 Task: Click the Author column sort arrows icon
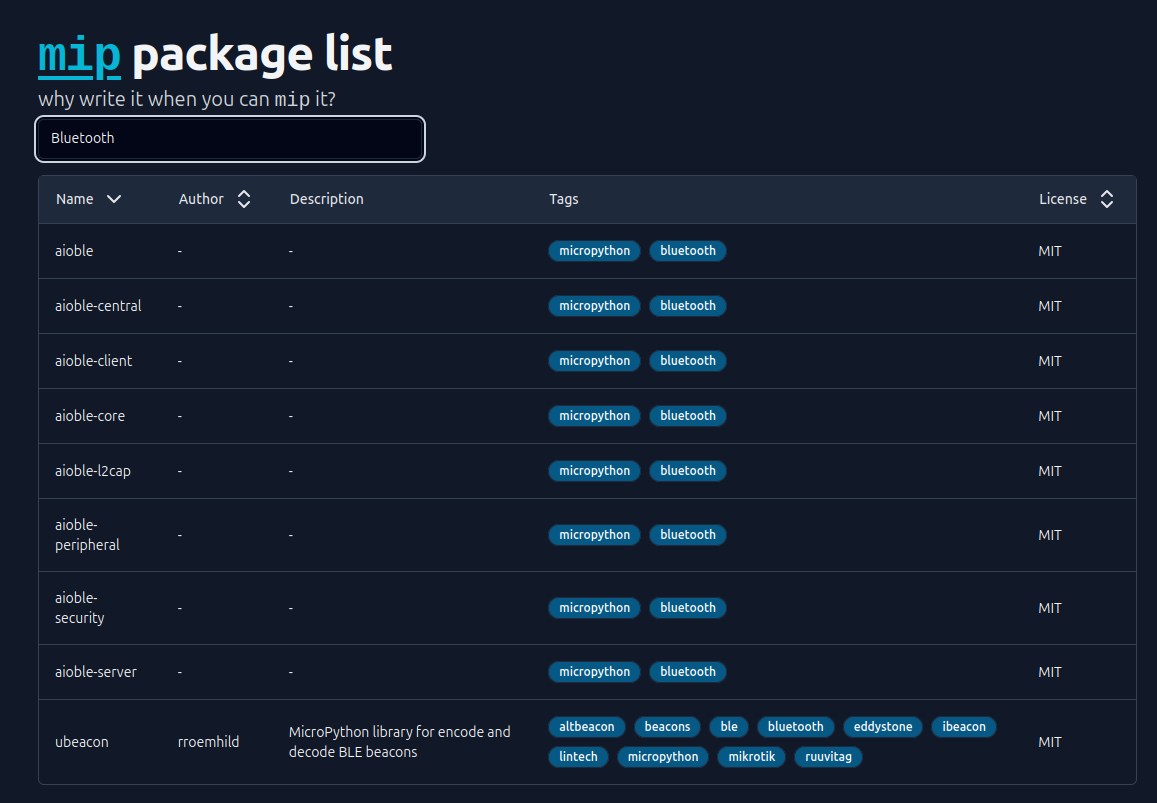click(x=244, y=199)
